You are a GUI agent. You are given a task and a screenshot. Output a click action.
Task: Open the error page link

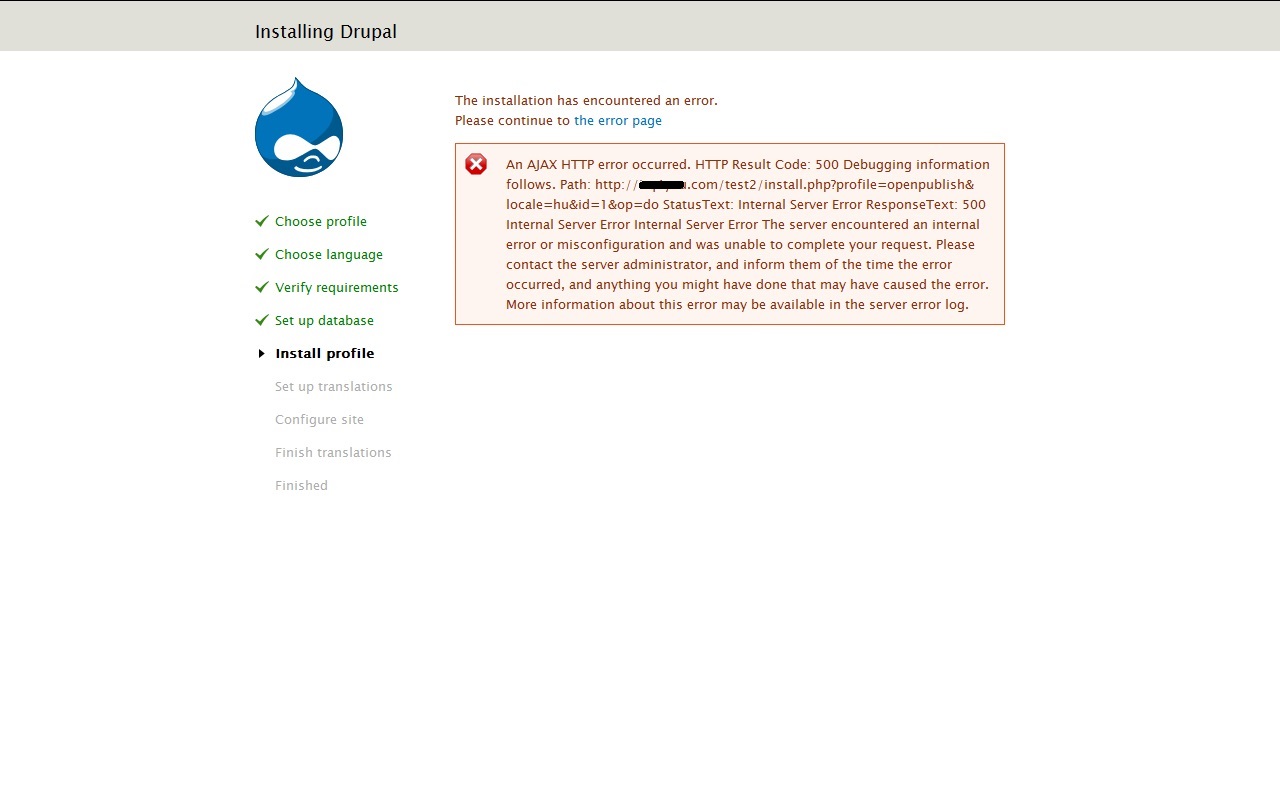tap(617, 121)
